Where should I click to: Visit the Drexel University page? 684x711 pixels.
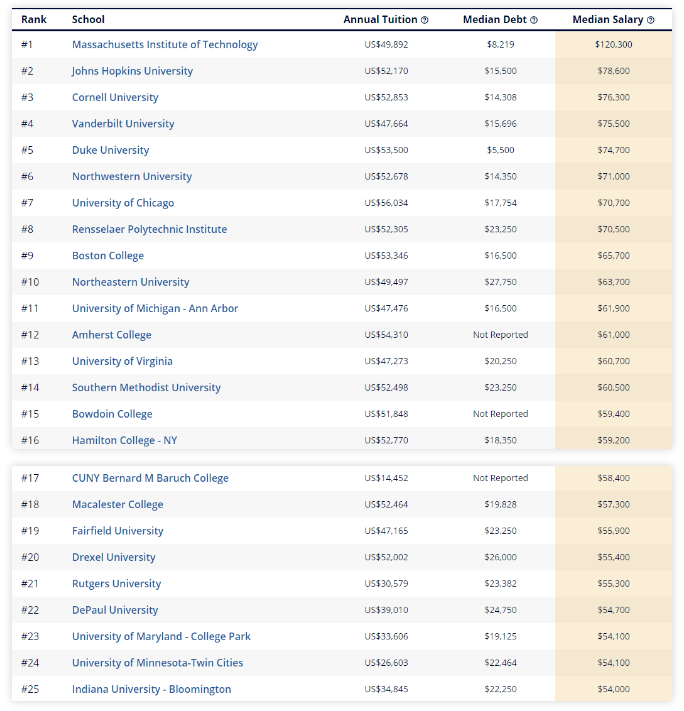113,557
